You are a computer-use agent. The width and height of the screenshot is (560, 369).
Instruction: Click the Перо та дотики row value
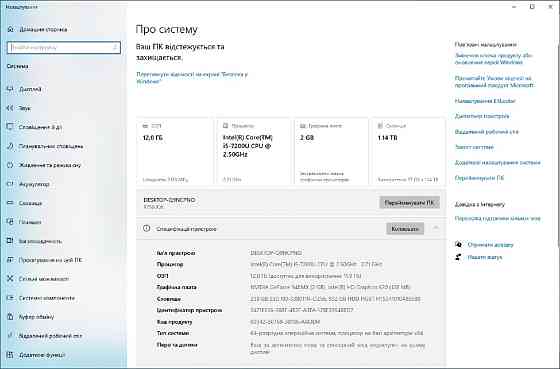coord(338,349)
